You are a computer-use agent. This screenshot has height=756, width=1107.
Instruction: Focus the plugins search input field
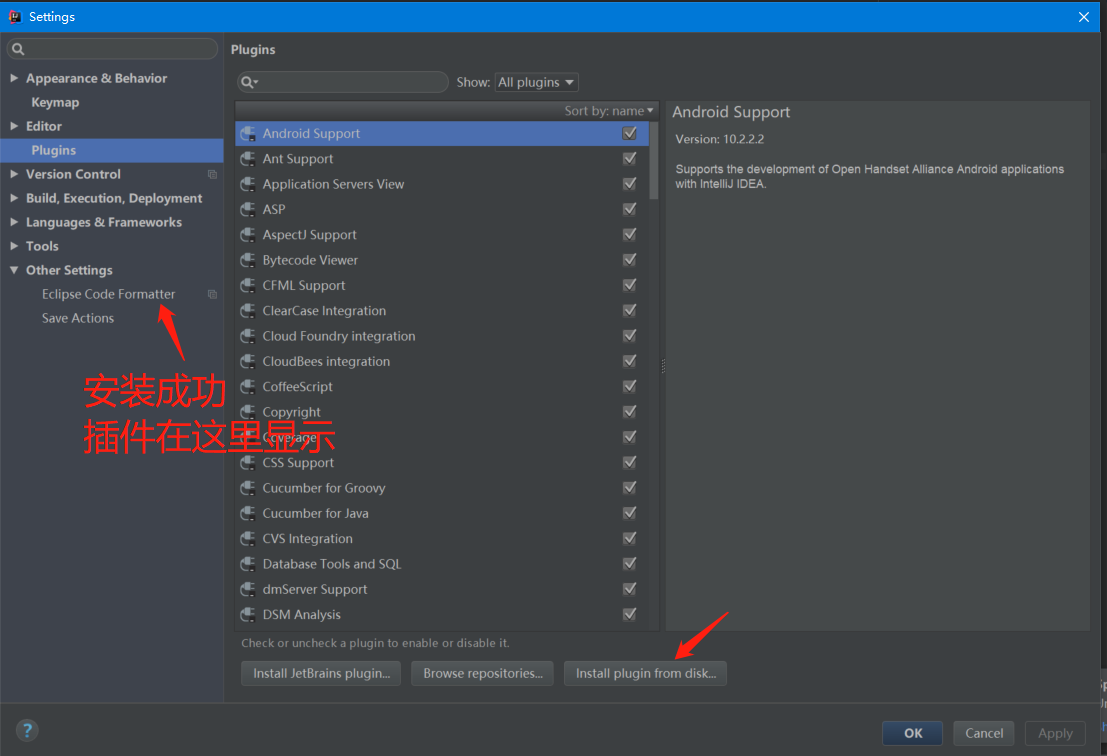tap(343, 83)
